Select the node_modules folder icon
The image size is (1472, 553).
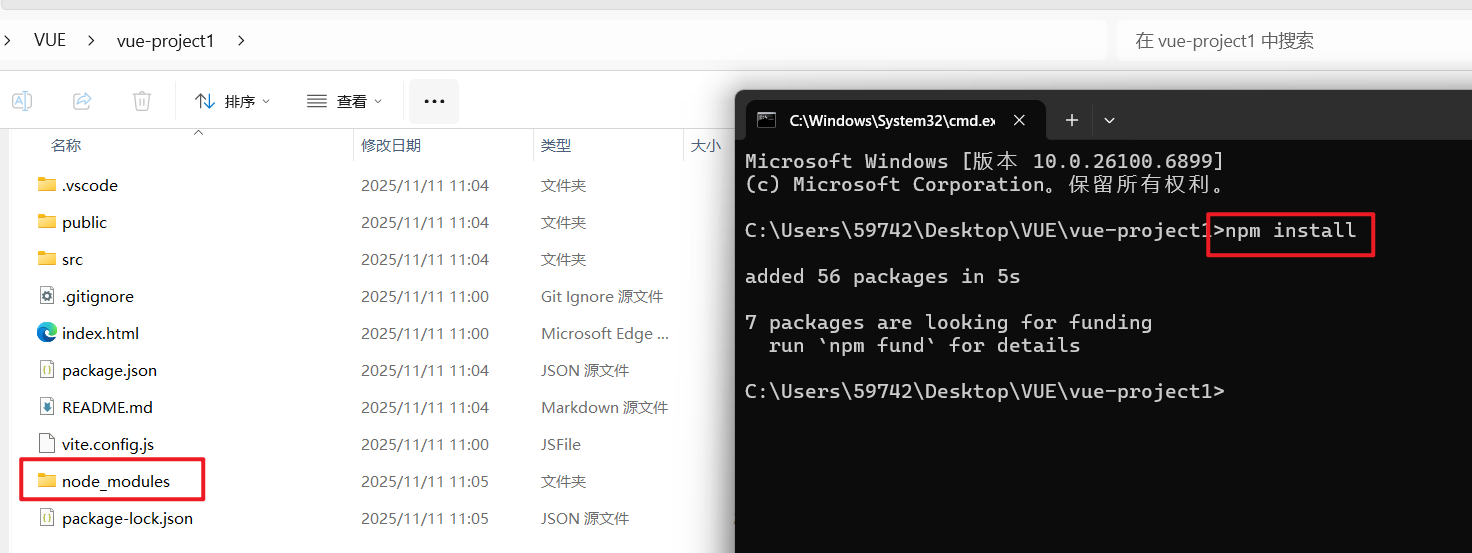(x=47, y=481)
